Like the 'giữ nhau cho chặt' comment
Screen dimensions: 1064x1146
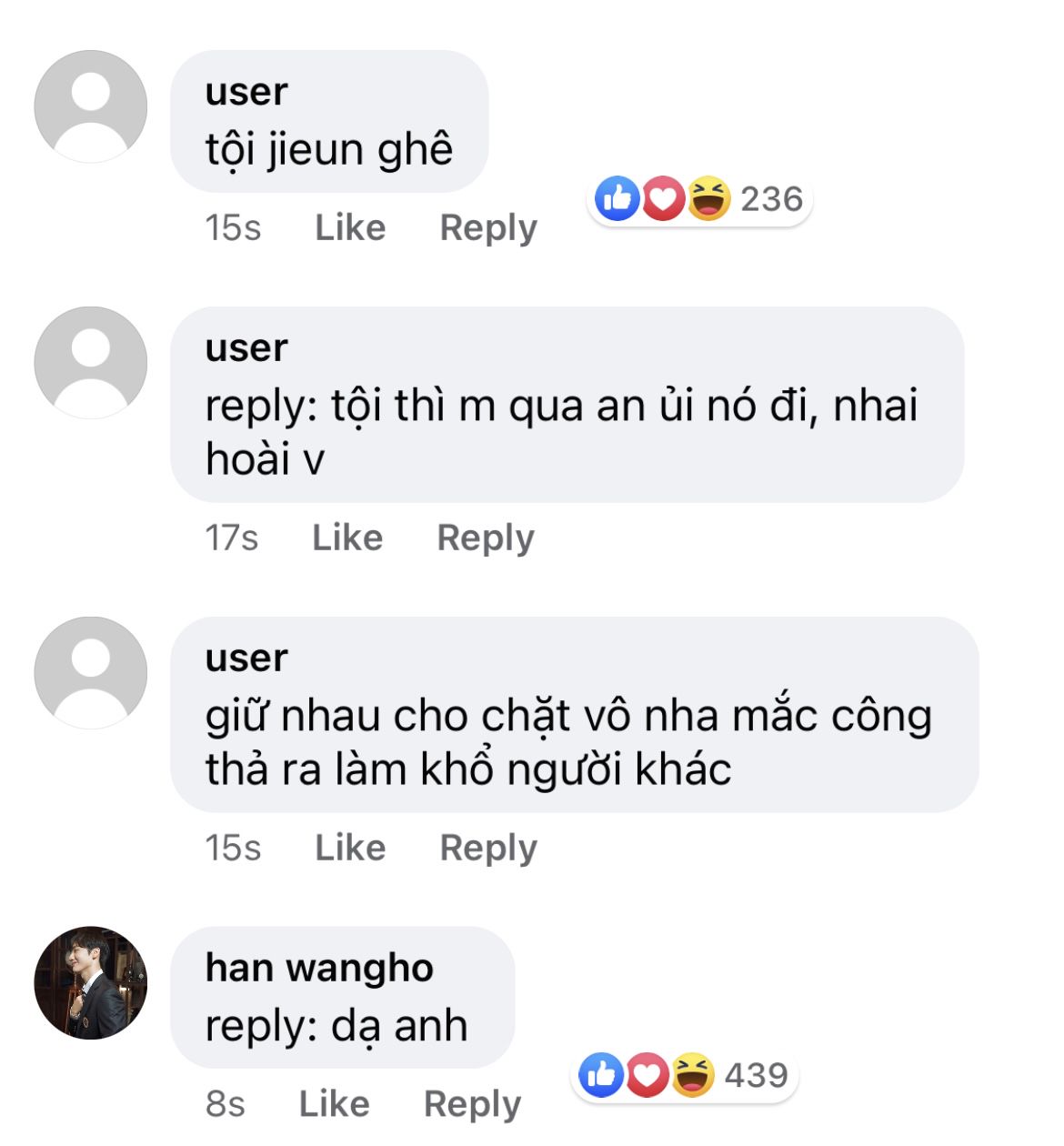click(350, 848)
